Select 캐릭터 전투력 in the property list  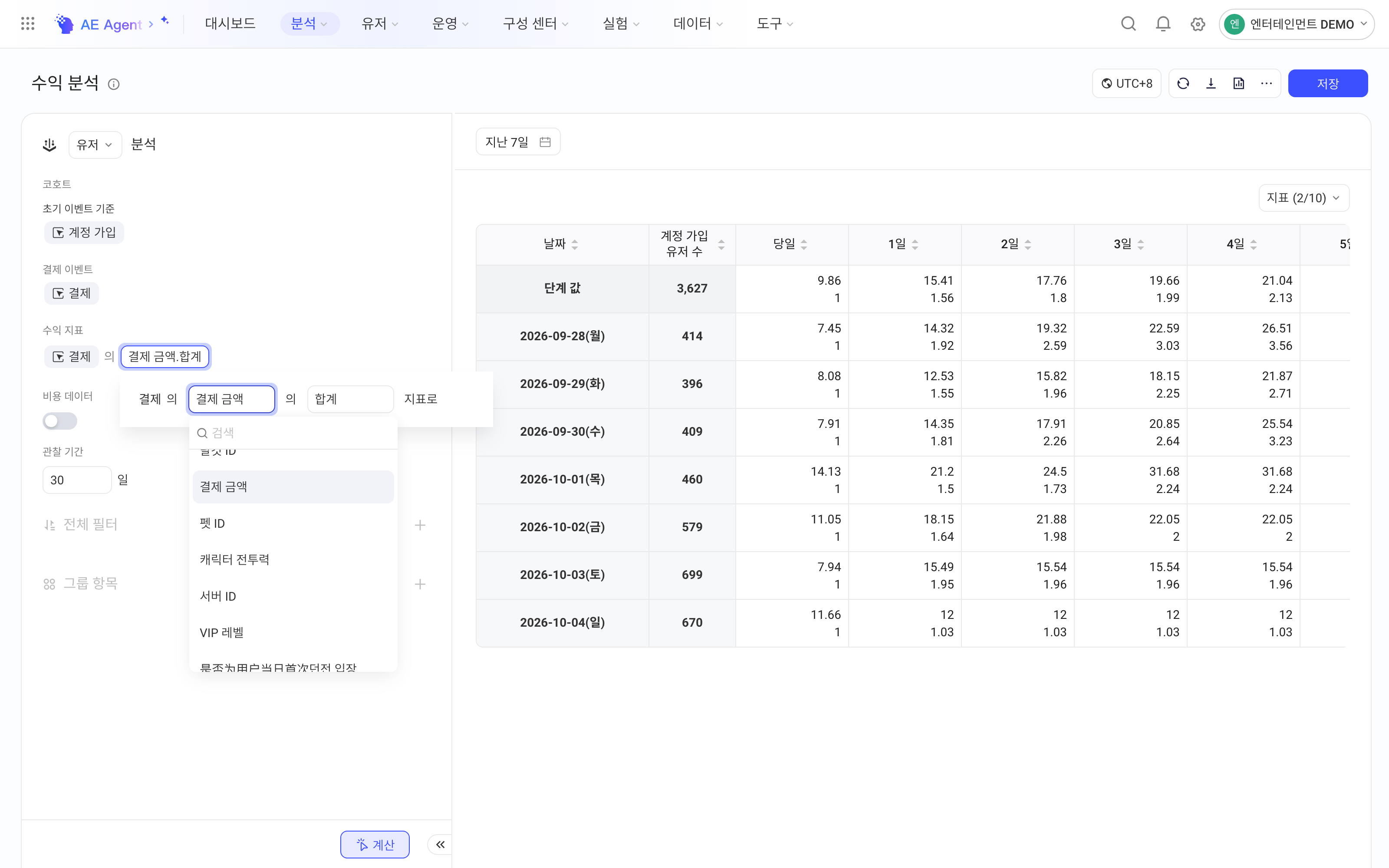[x=293, y=560]
